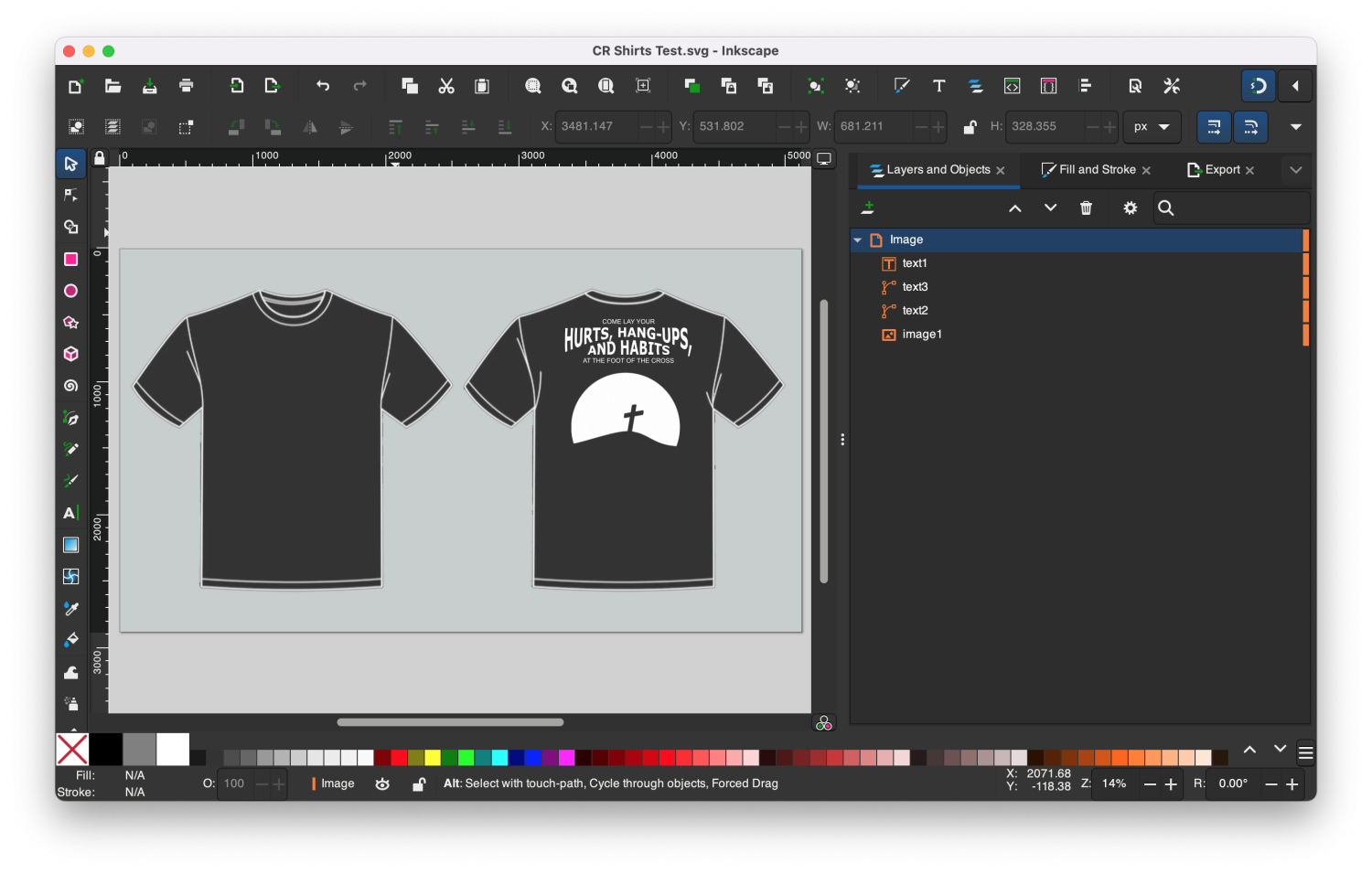The image size is (1372, 874).
Task: Collapse the Image layer in Layers and Objects
Action: coord(858,240)
